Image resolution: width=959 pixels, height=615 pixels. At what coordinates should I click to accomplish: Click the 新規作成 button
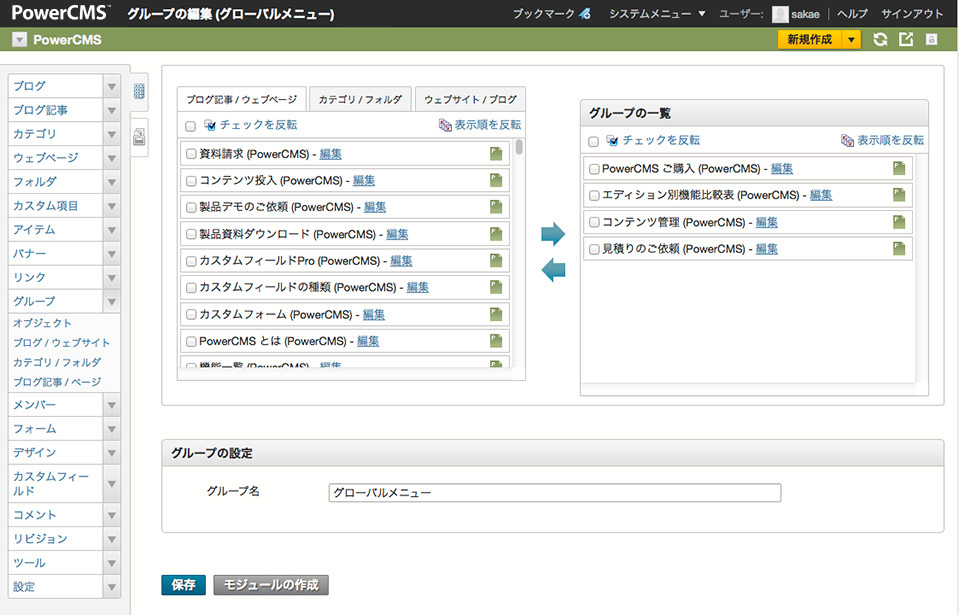pyautogui.click(x=810, y=40)
